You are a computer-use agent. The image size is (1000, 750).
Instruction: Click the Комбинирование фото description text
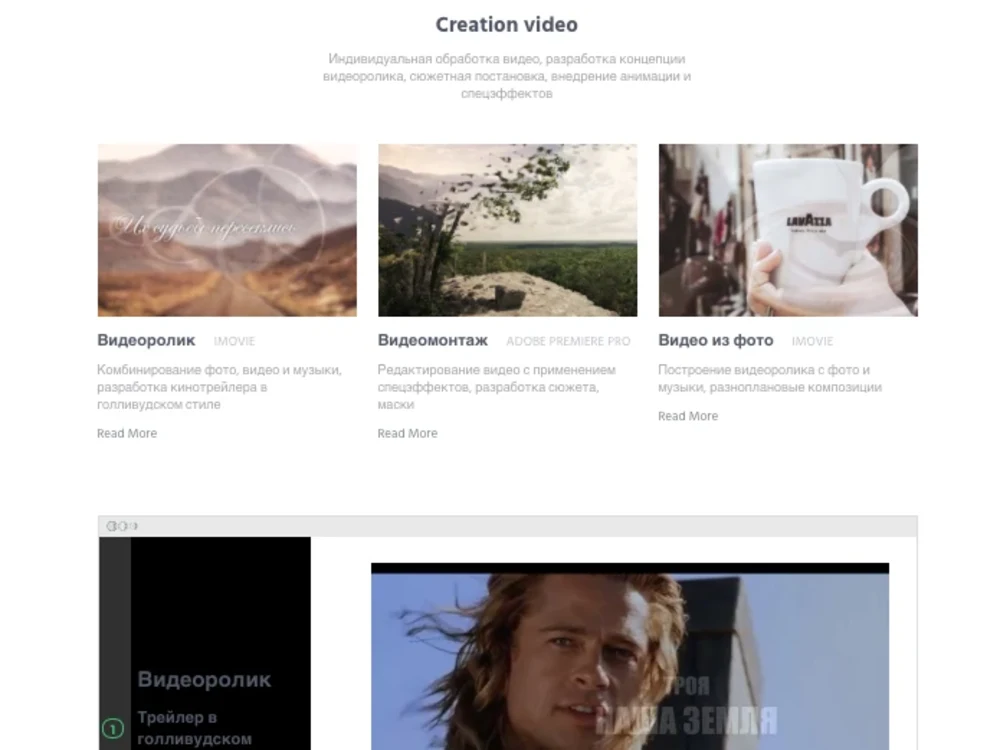pyautogui.click(x=219, y=387)
